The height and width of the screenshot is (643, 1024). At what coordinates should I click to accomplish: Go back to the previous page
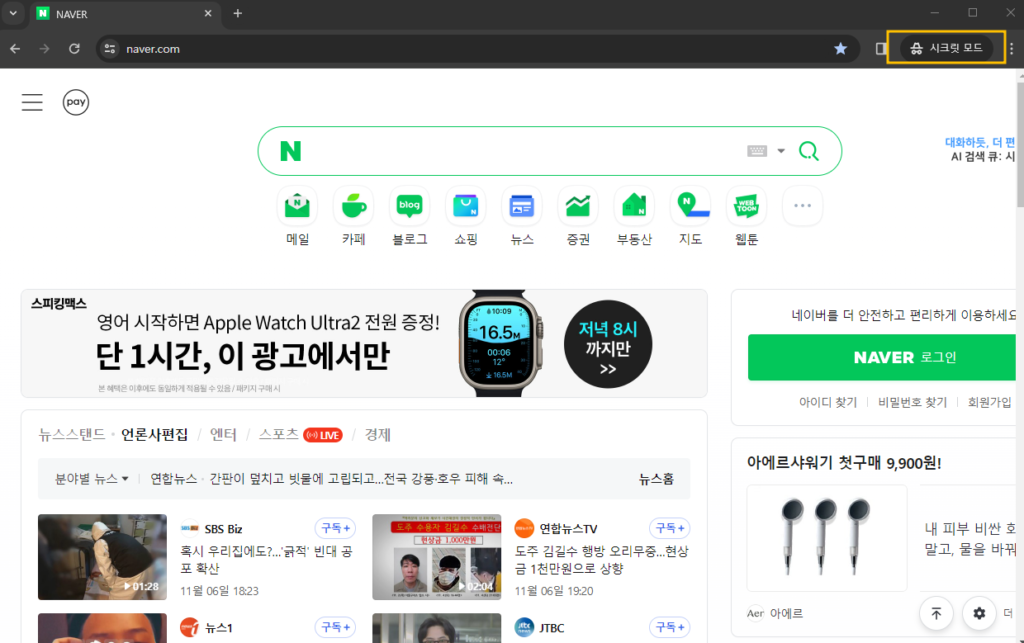pos(15,49)
